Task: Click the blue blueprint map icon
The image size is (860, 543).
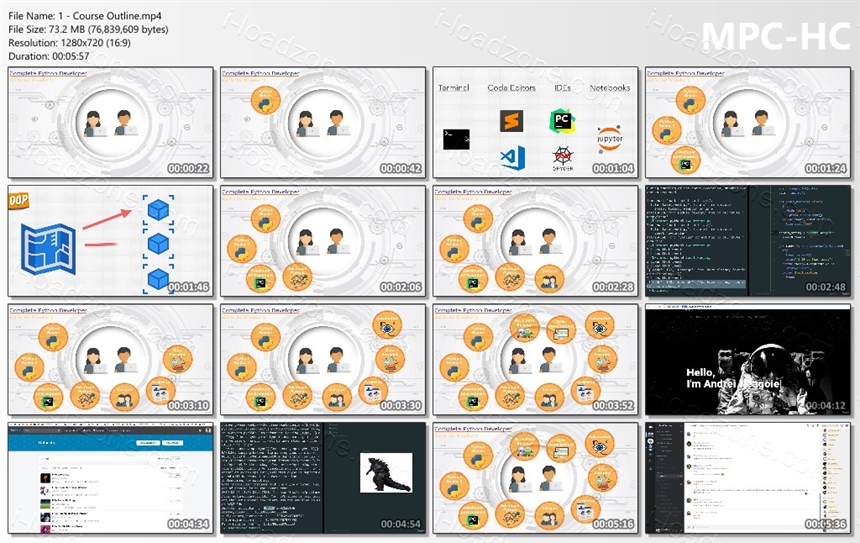Action: 48,249
